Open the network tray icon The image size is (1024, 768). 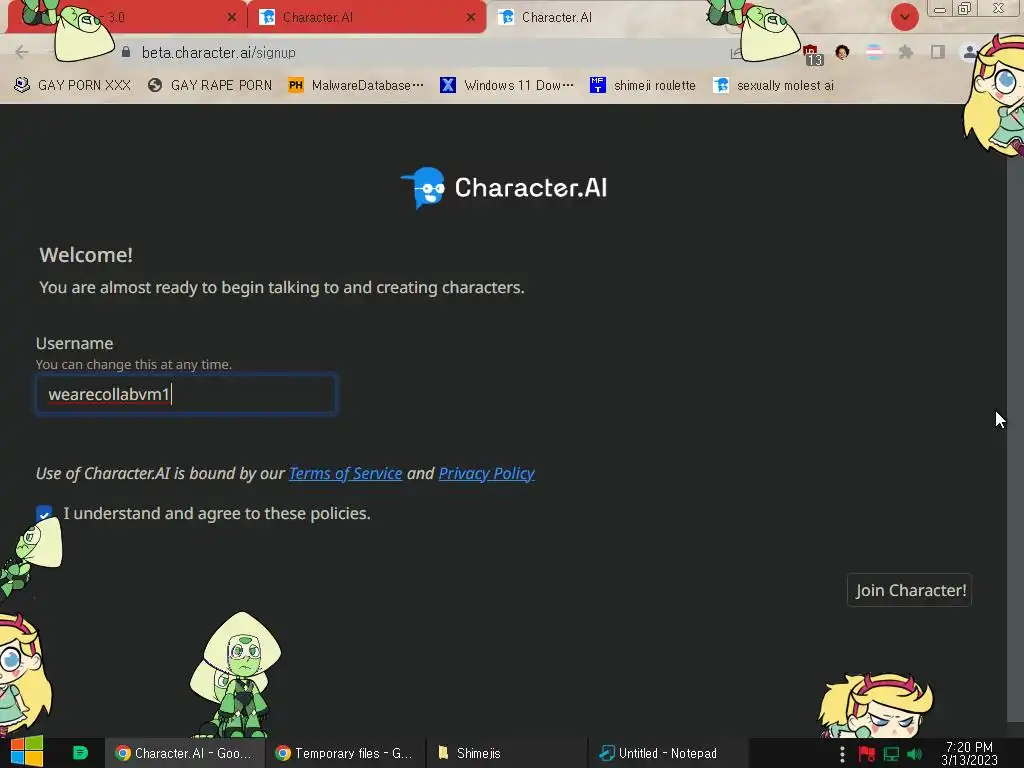click(x=891, y=754)
